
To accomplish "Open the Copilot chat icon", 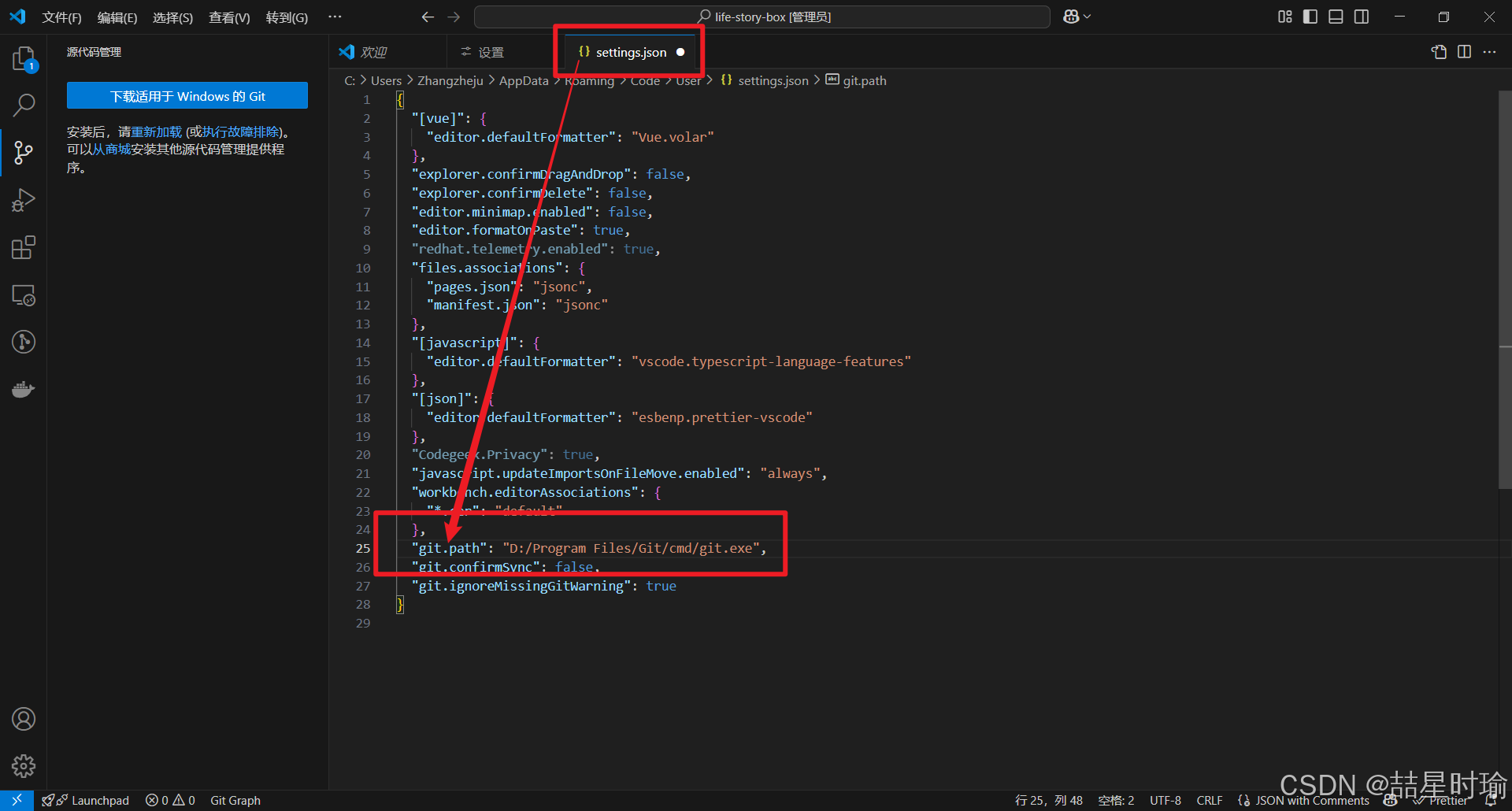I will (x=1071, y=17).
